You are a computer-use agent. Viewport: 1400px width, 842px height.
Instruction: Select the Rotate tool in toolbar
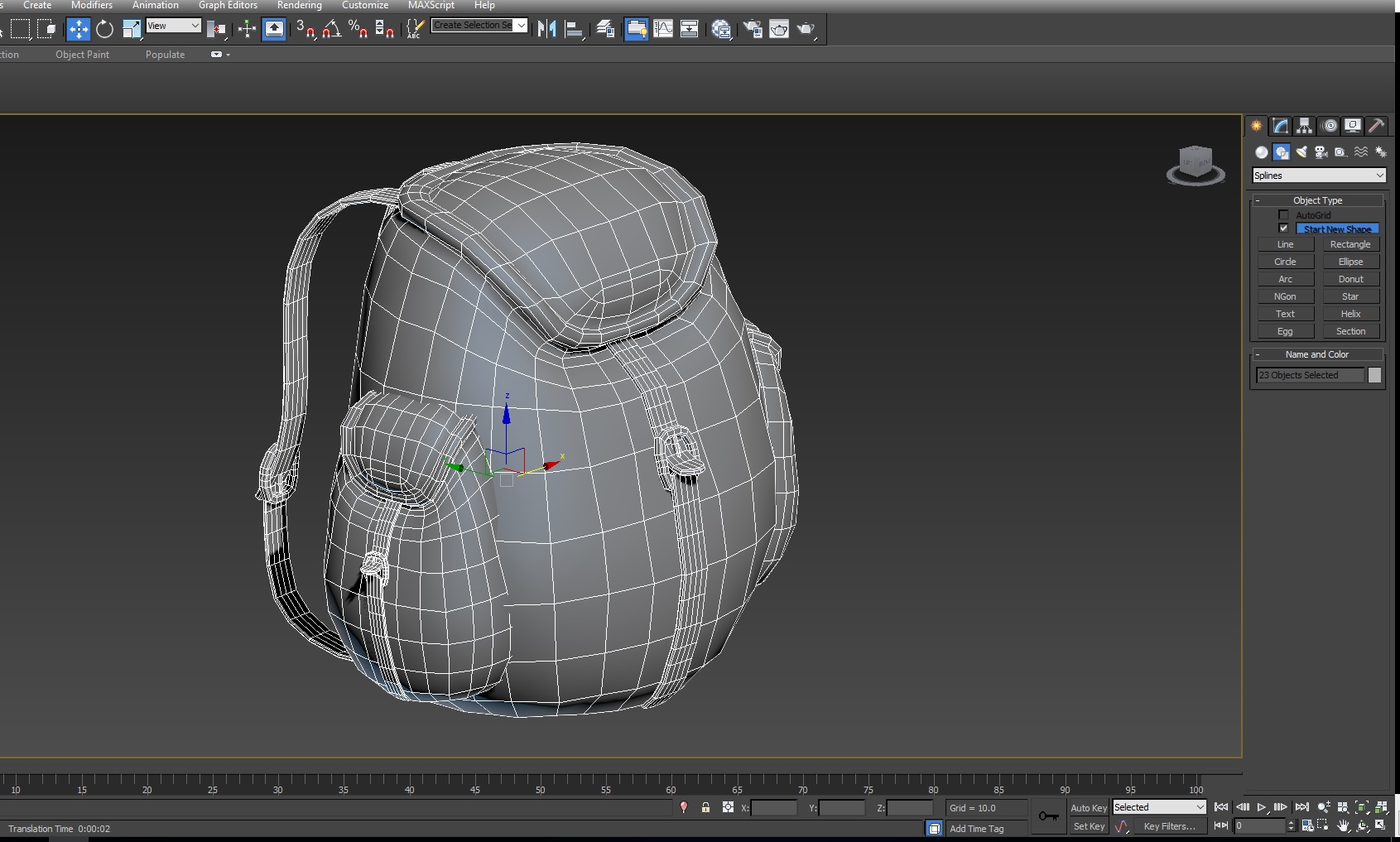pyautogui.click(x=104, y=30)
